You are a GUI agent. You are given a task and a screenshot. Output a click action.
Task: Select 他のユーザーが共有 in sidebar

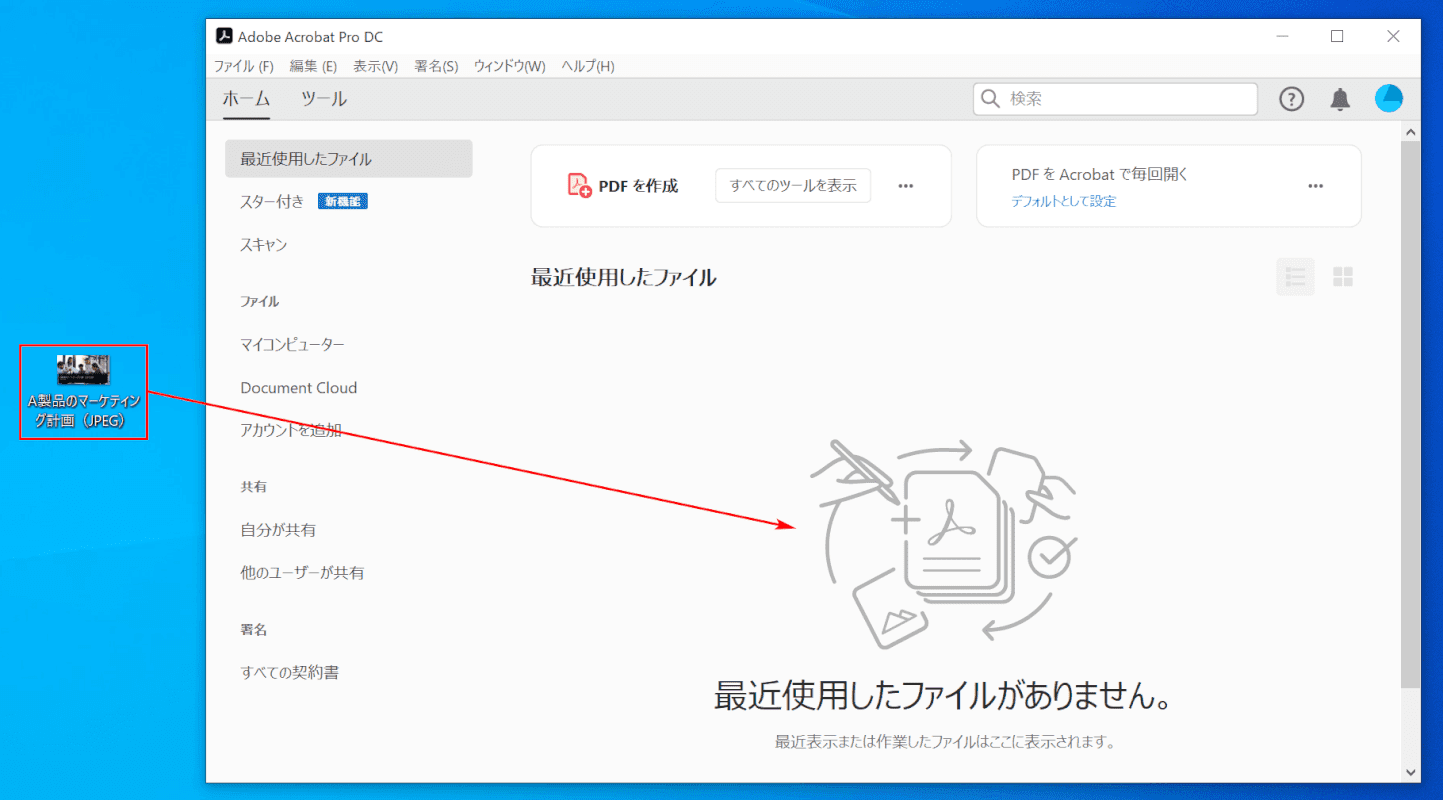(x=302, y=573)
